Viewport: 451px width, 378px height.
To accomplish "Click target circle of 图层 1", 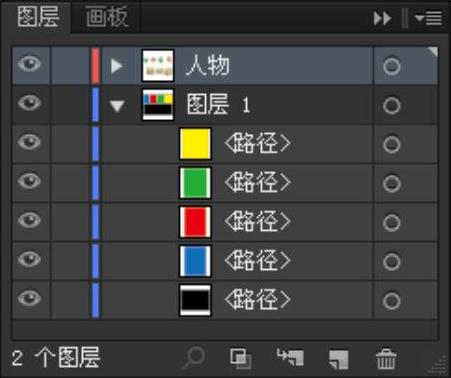I will click(x=392, y=106).
